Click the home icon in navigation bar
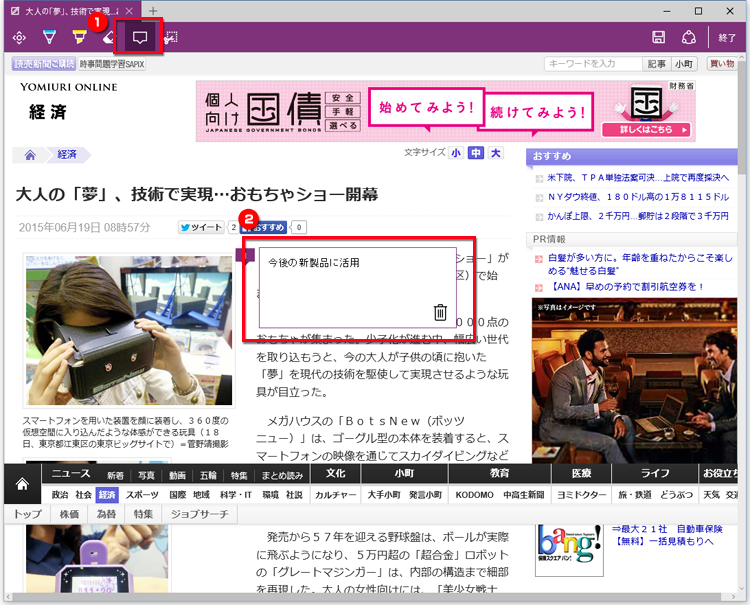This screenshot has height=605, width=750. (x=21, y=484)
